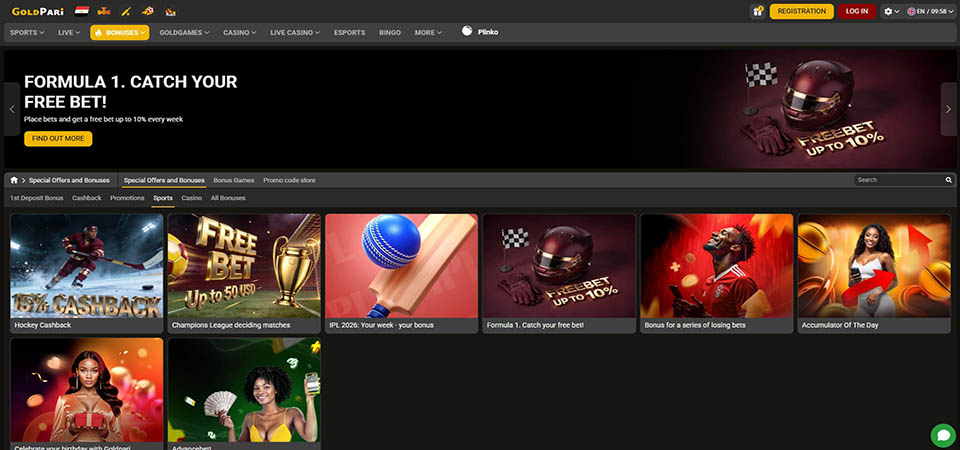
Task: Select the Sports filter tab
Action: (163, 198)
